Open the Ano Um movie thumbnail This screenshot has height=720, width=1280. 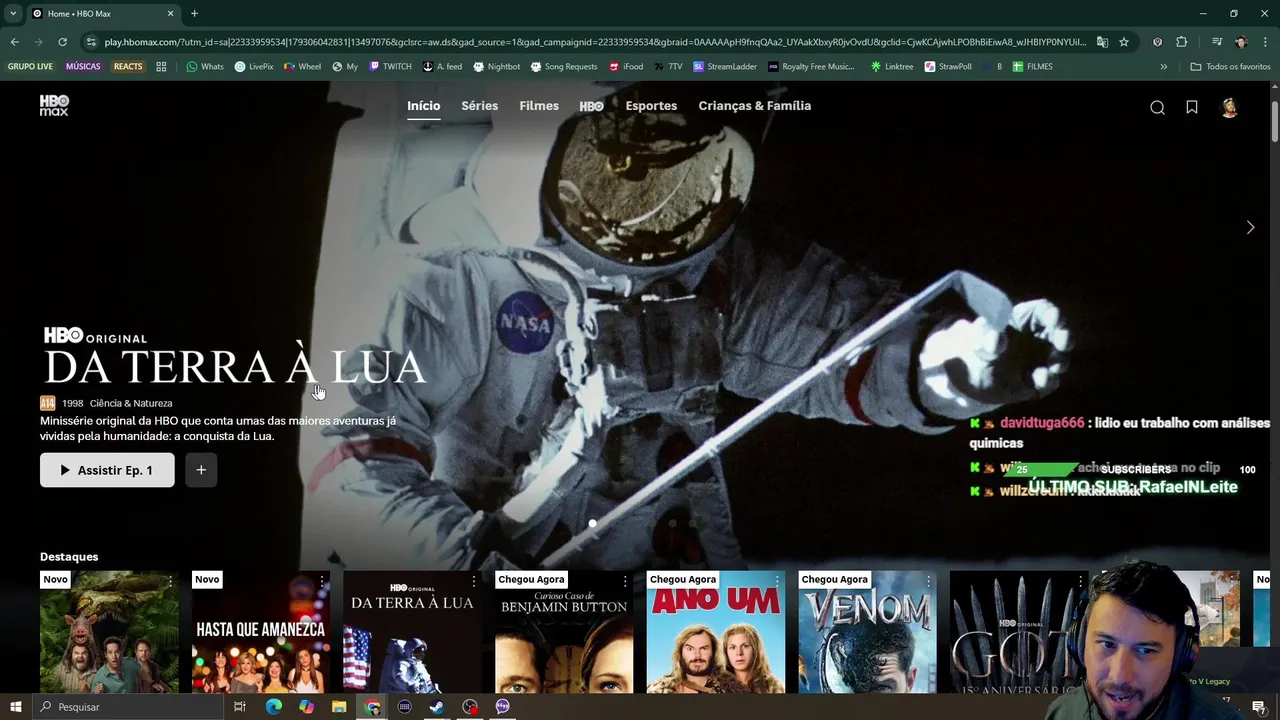click(716, 632)
